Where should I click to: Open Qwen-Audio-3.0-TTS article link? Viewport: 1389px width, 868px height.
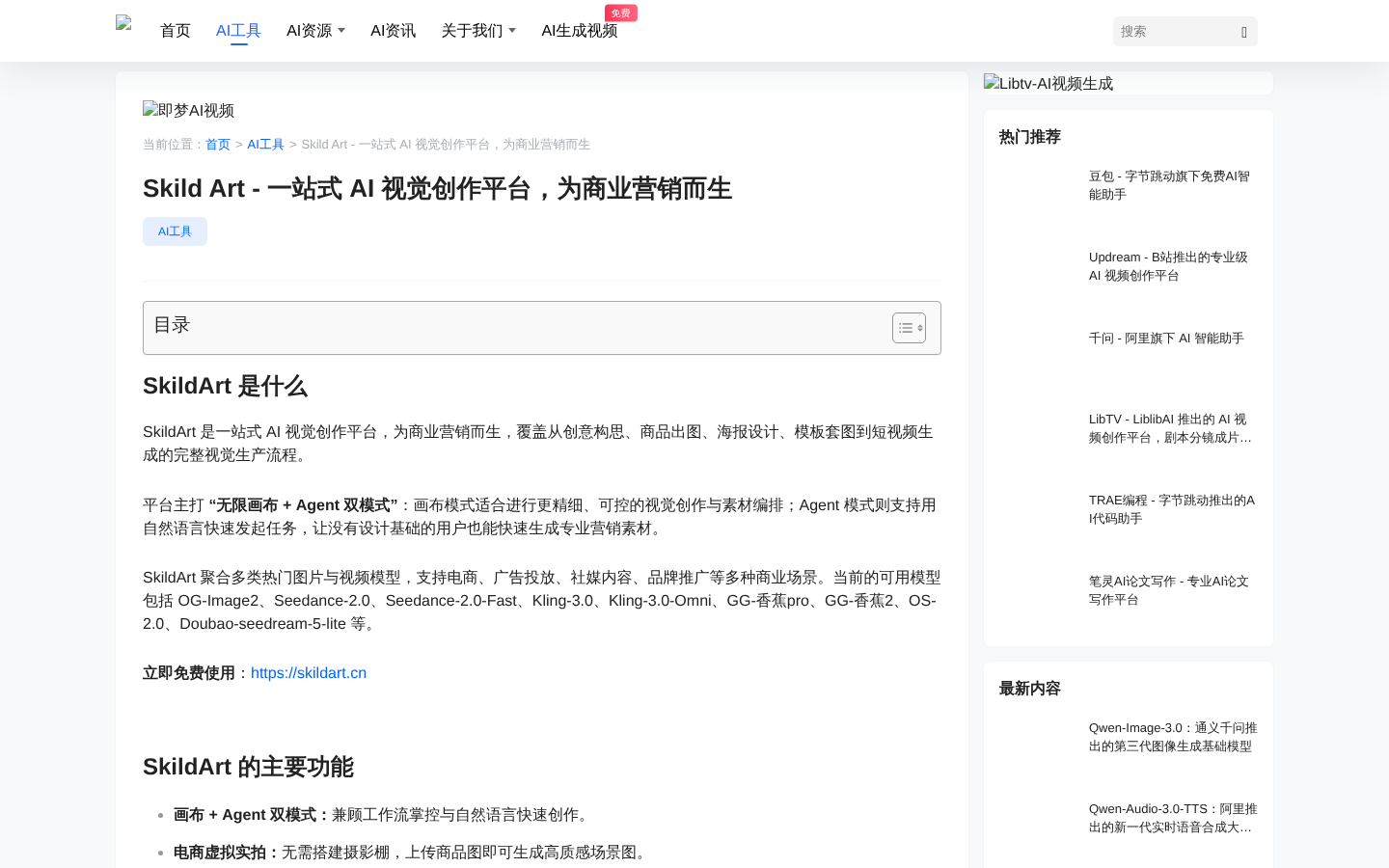(x=1173, y=818)
